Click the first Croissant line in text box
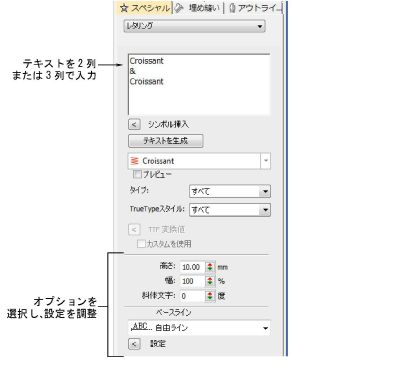The image size is (393, 371). (147, 61)
